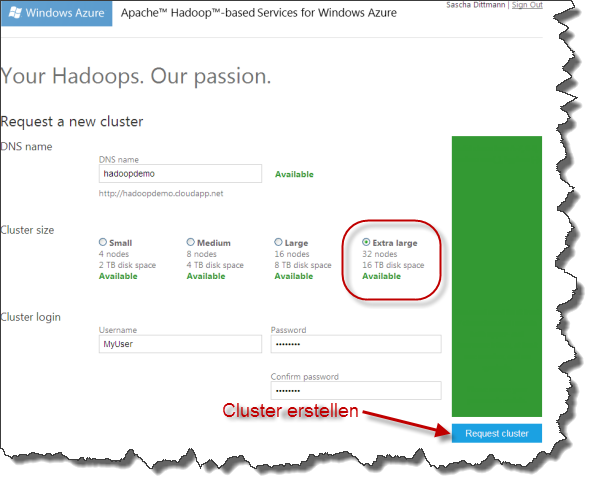
Task: Click the Windows Azure logo flag icon
Action: tap(15, 13)
